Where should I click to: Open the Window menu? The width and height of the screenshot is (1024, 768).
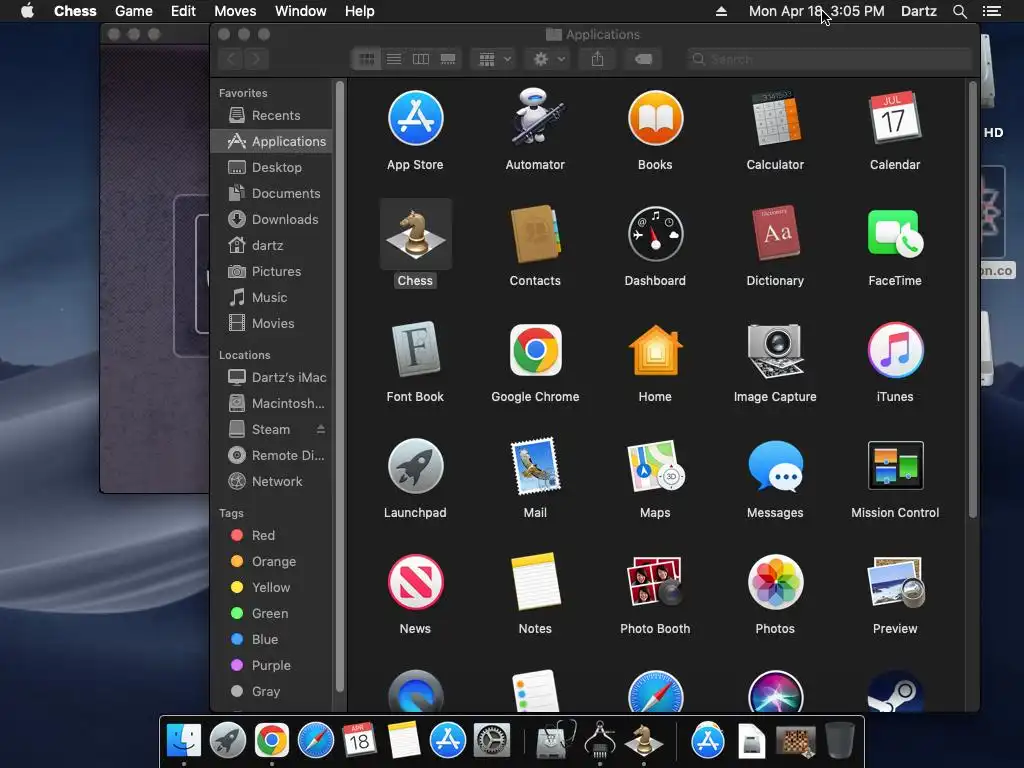300,11
